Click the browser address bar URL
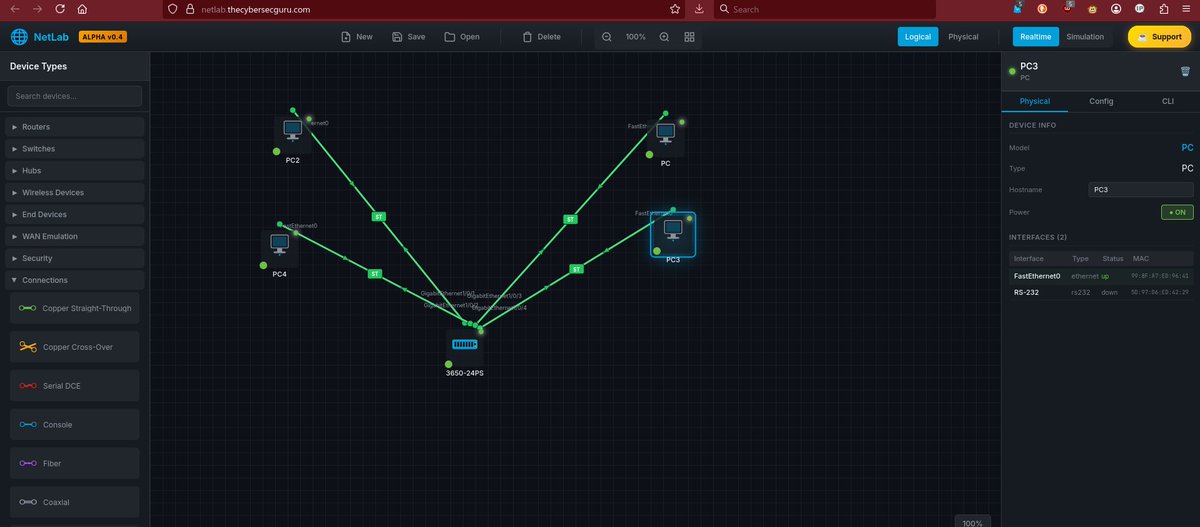1200x527 pixels. point(255,9)
